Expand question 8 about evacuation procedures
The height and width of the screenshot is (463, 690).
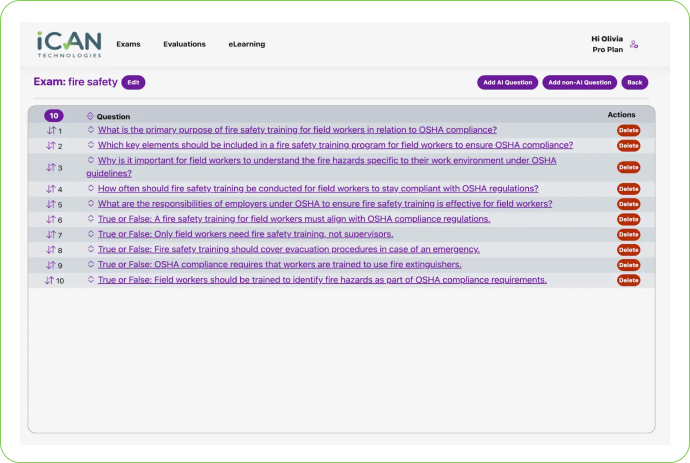point(90,249)
